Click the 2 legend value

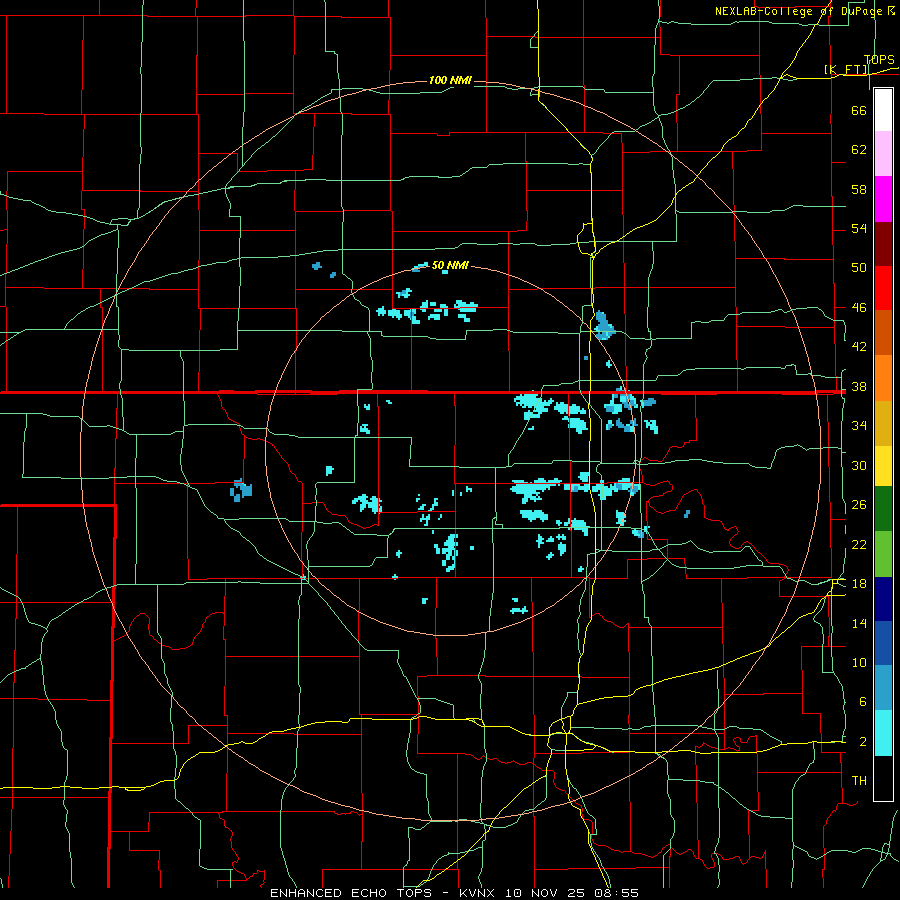(862, 742)
